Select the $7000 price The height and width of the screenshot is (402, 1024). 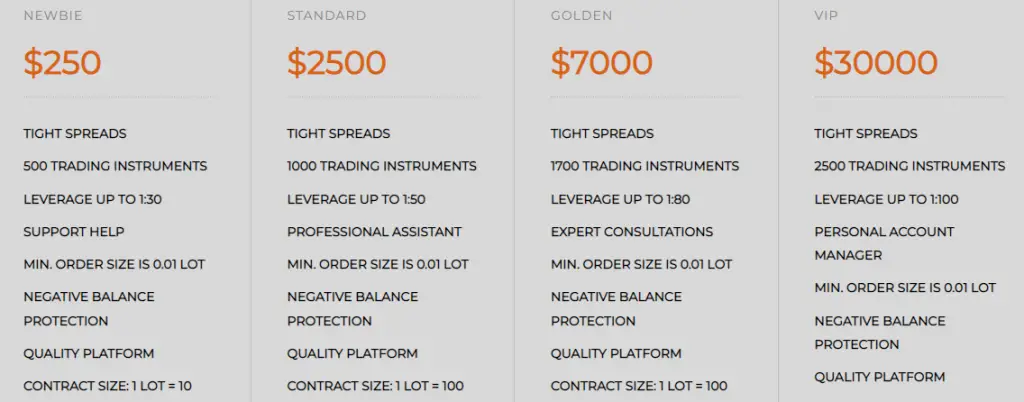pyautogui.click(x=601, y=63)
